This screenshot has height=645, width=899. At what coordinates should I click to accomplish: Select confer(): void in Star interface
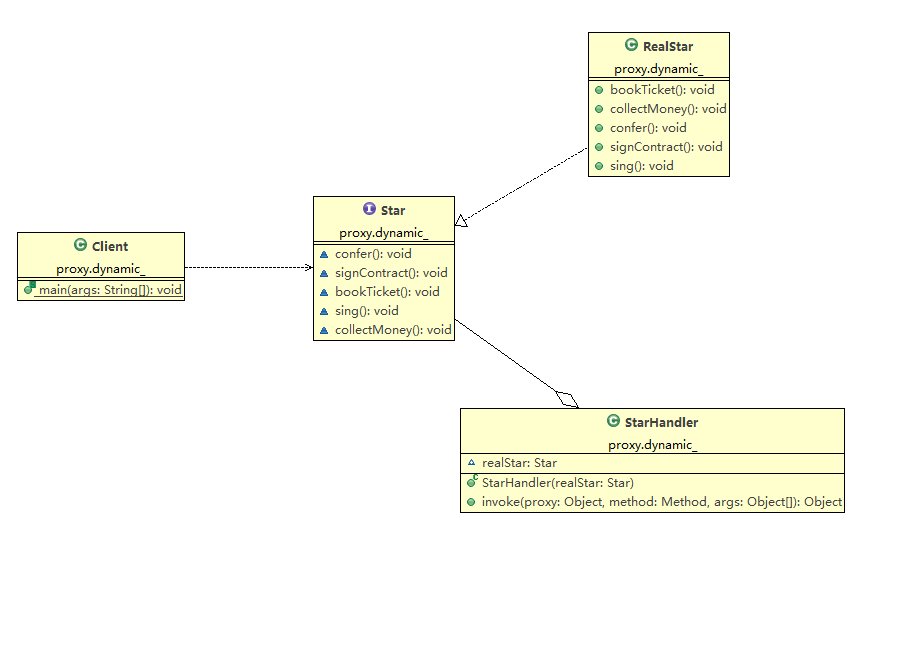tap(373, 254)
